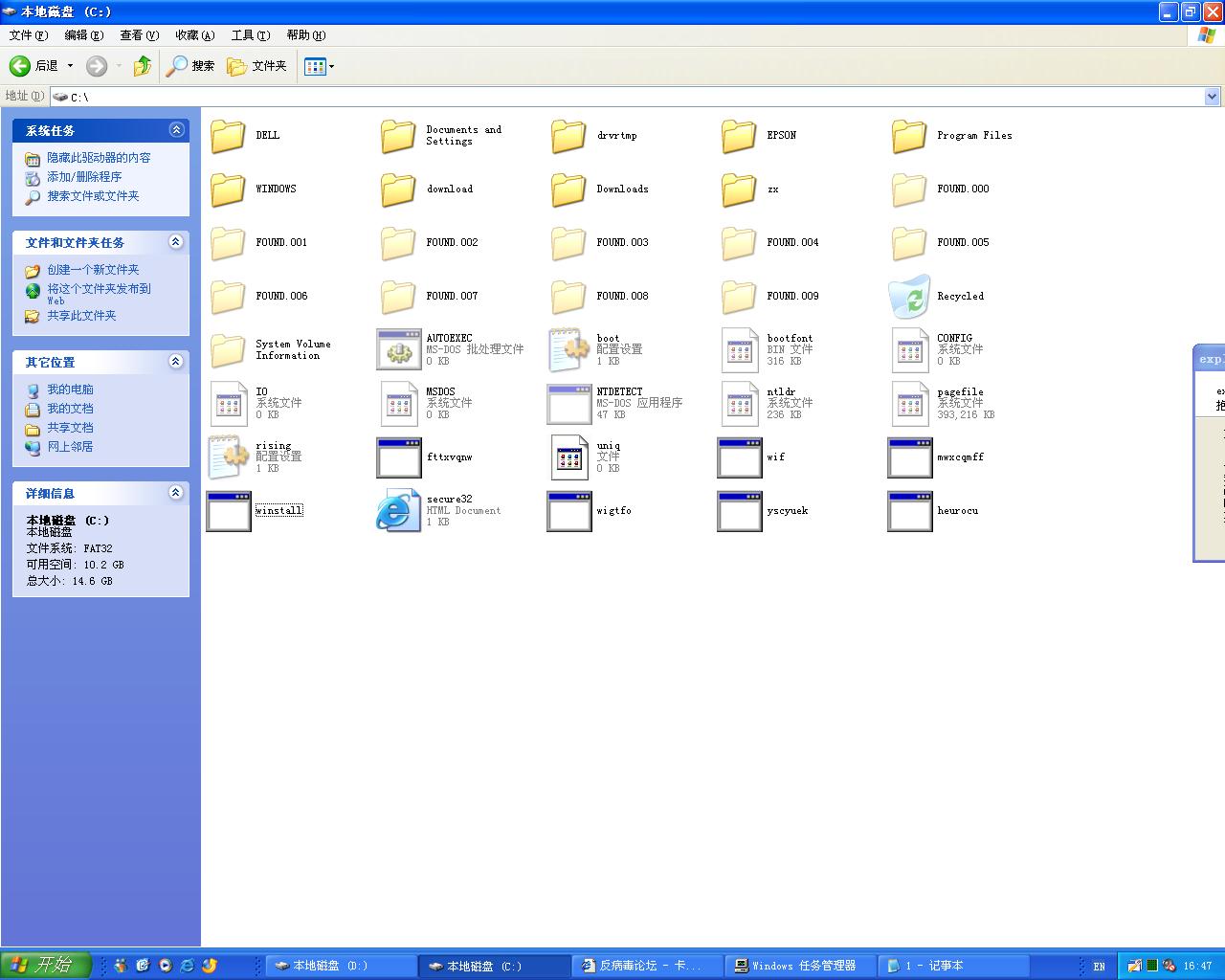Select the FOUND.000 folder icon
1225x980 pixels.
[909, 189]
